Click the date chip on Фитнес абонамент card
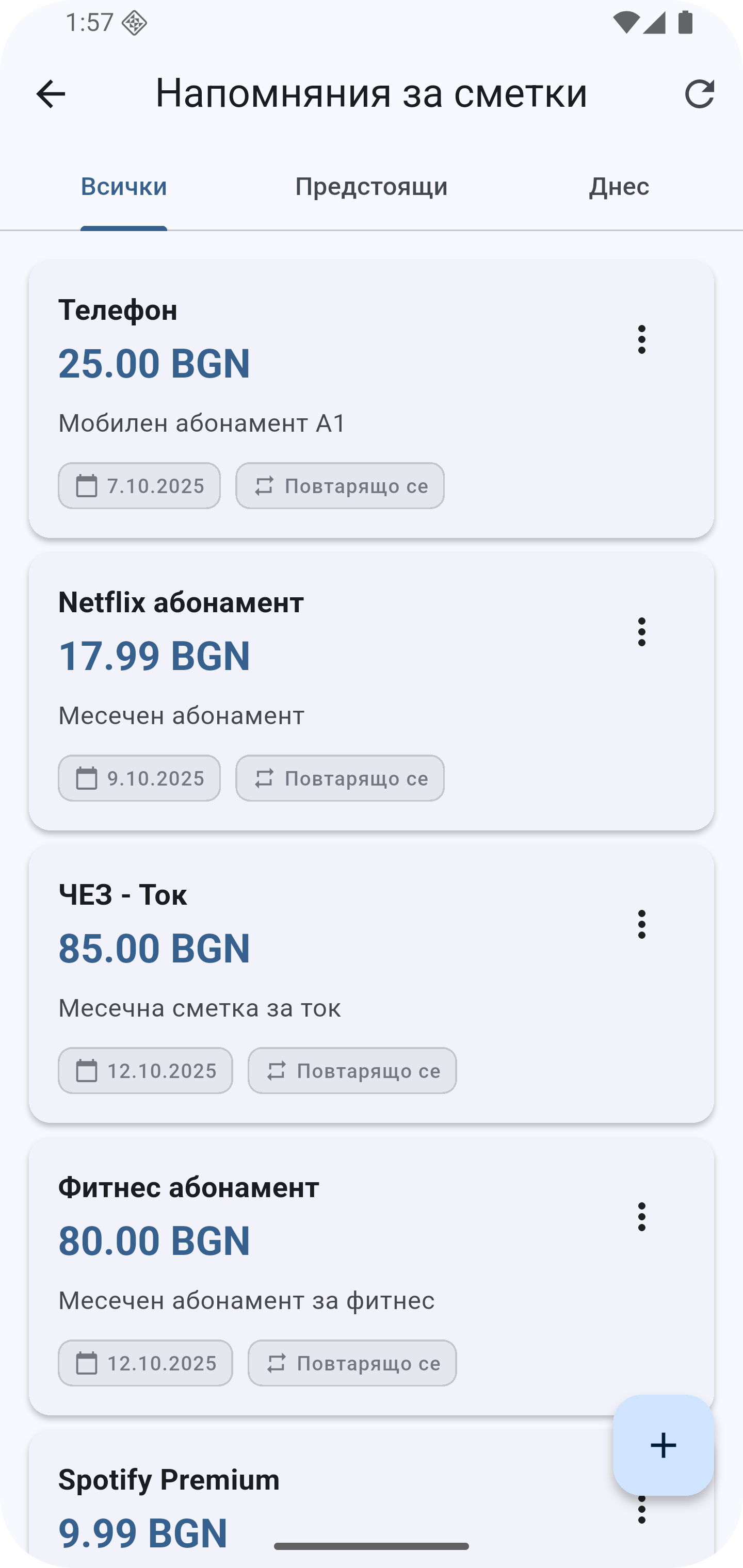Image resolution: width=743 pixels, height=1568 pixels. click(x=146, y=1363)
